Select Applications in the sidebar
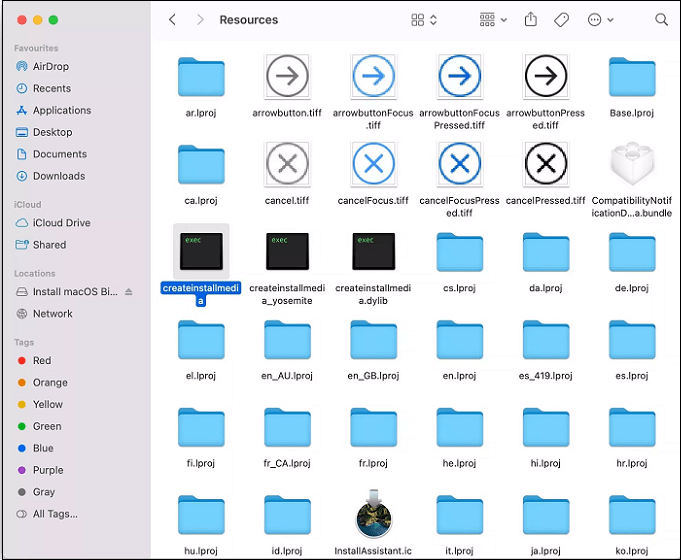 (61, 110)
